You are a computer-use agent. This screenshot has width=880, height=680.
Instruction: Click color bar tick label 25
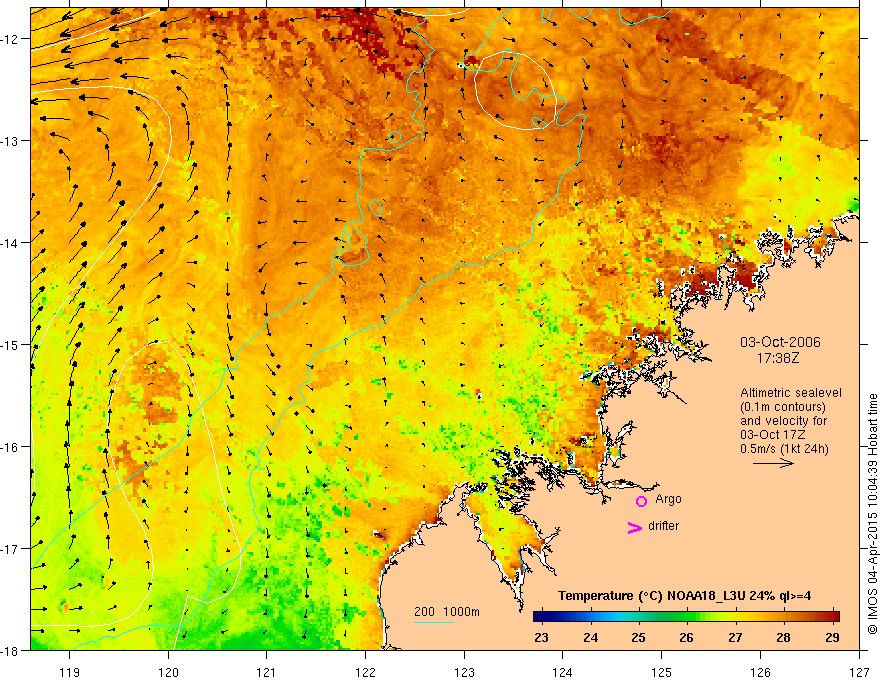coord(638,637)
